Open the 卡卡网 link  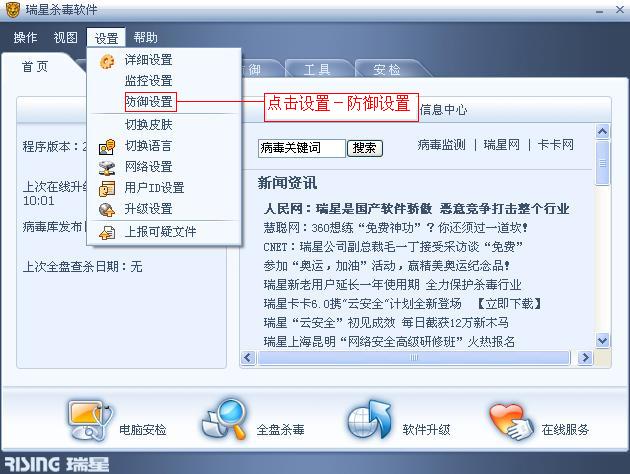555,145
